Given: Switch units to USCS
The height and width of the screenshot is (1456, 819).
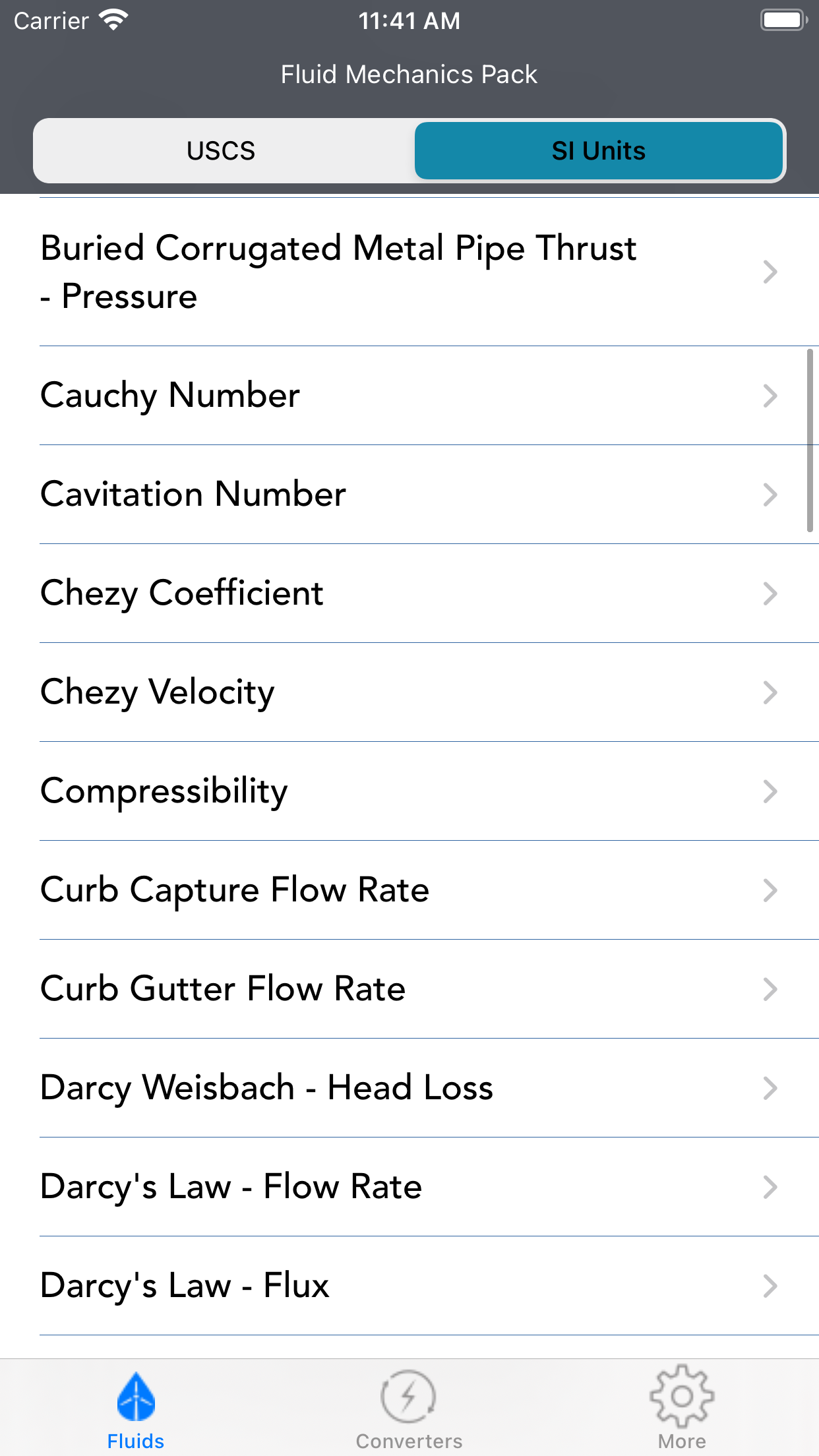Looking at the screenshot, I should 222,151.
